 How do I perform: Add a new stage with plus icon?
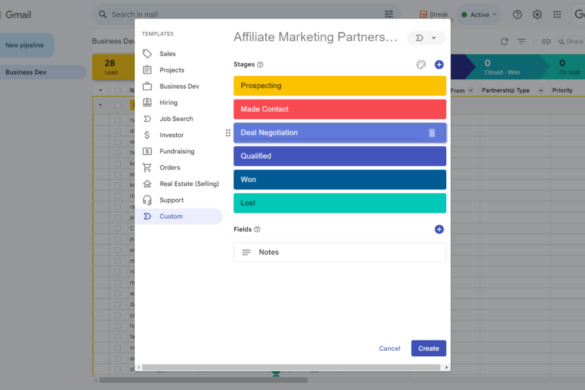click(x=439, y=65)
